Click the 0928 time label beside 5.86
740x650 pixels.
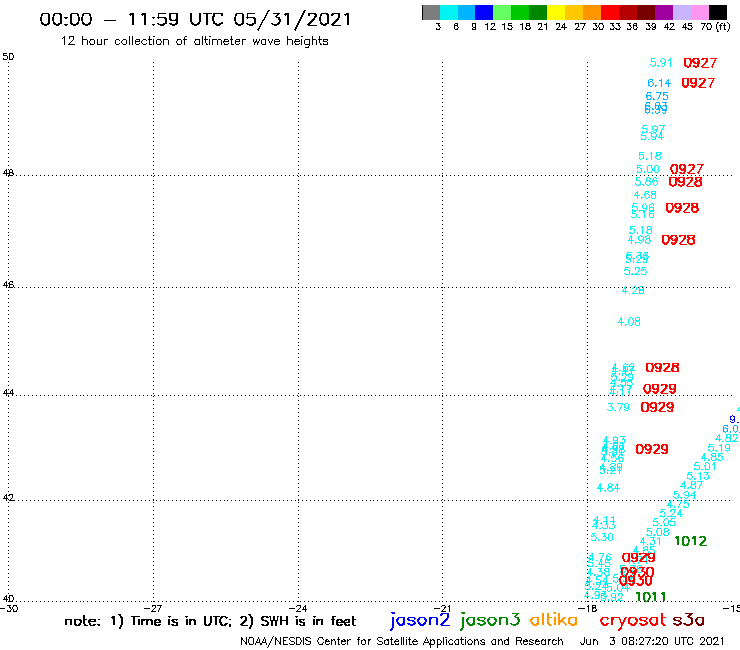[686, 182]
